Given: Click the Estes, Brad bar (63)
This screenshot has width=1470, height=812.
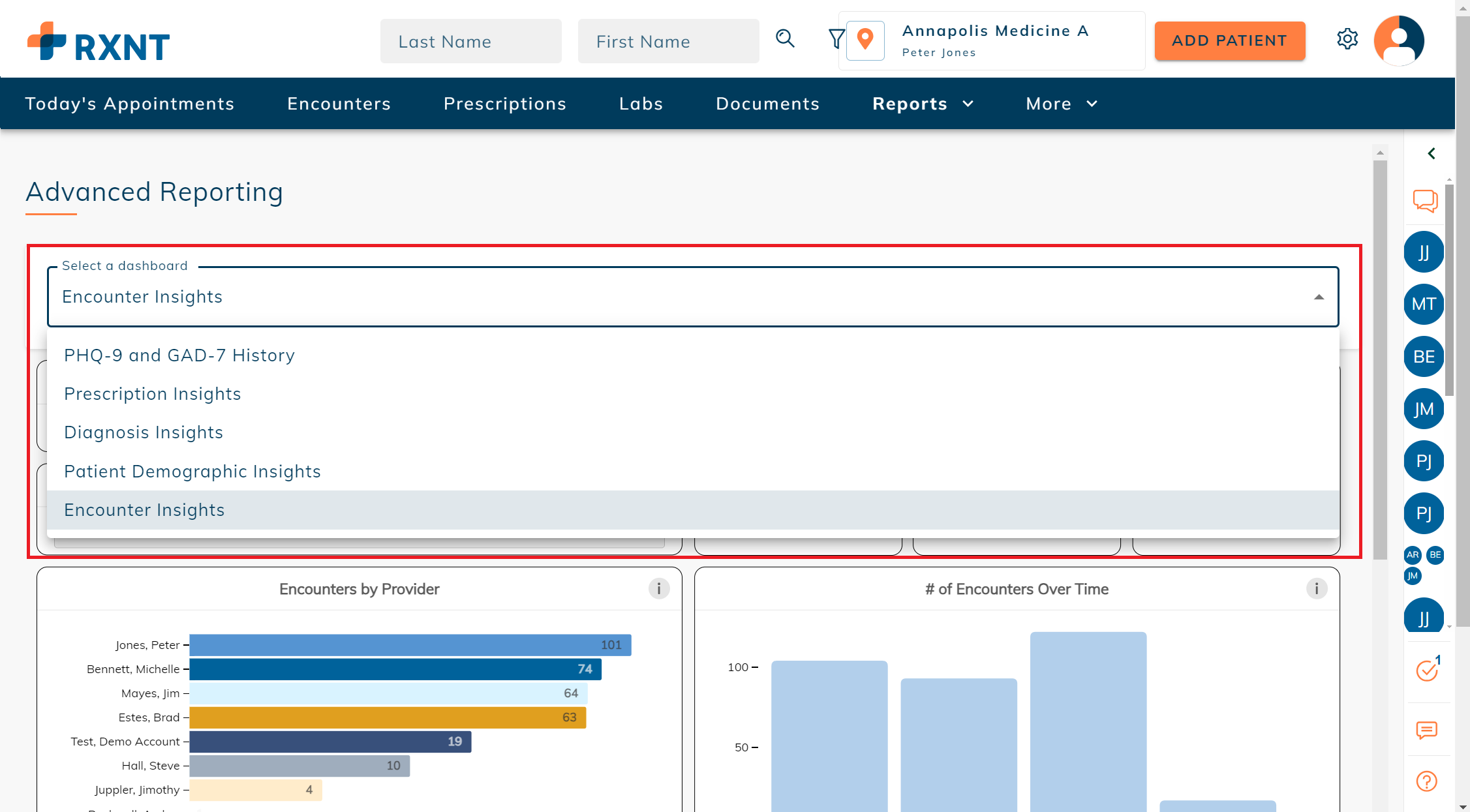Looking at the screenshot, I should pyautogui.click(x=388, y=717).
